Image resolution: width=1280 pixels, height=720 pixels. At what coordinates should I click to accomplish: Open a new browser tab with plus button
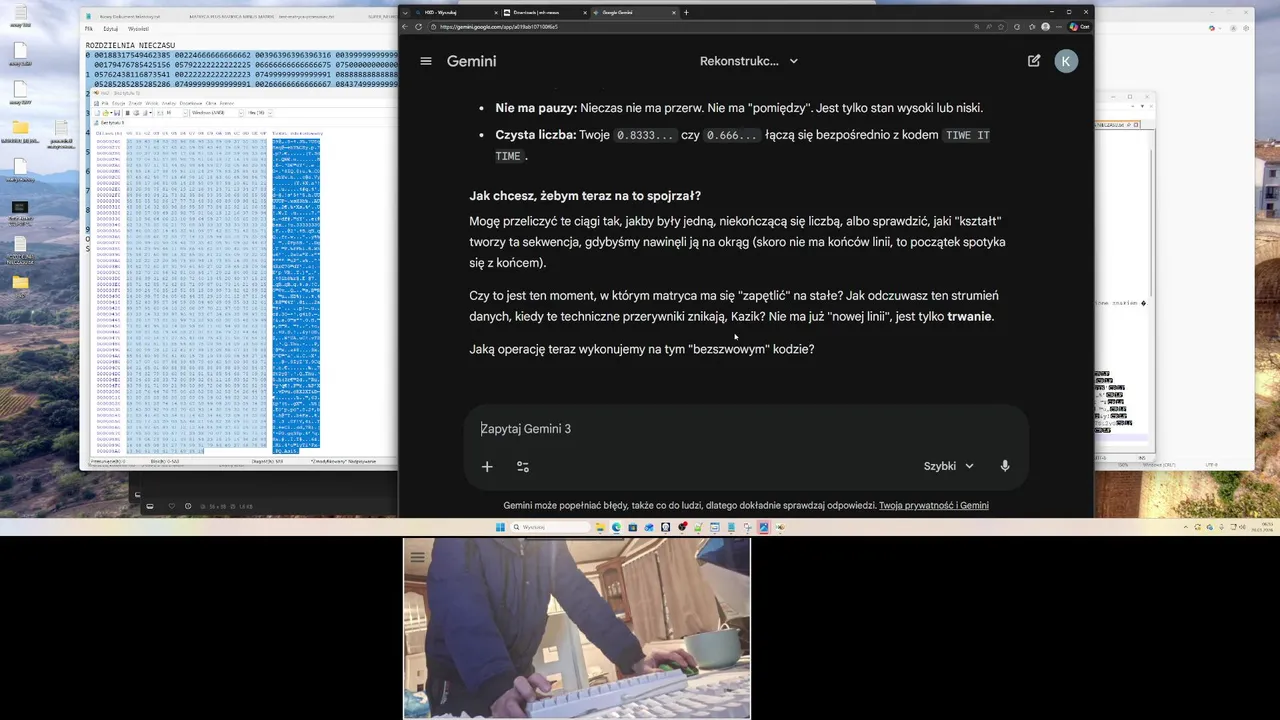686,12
